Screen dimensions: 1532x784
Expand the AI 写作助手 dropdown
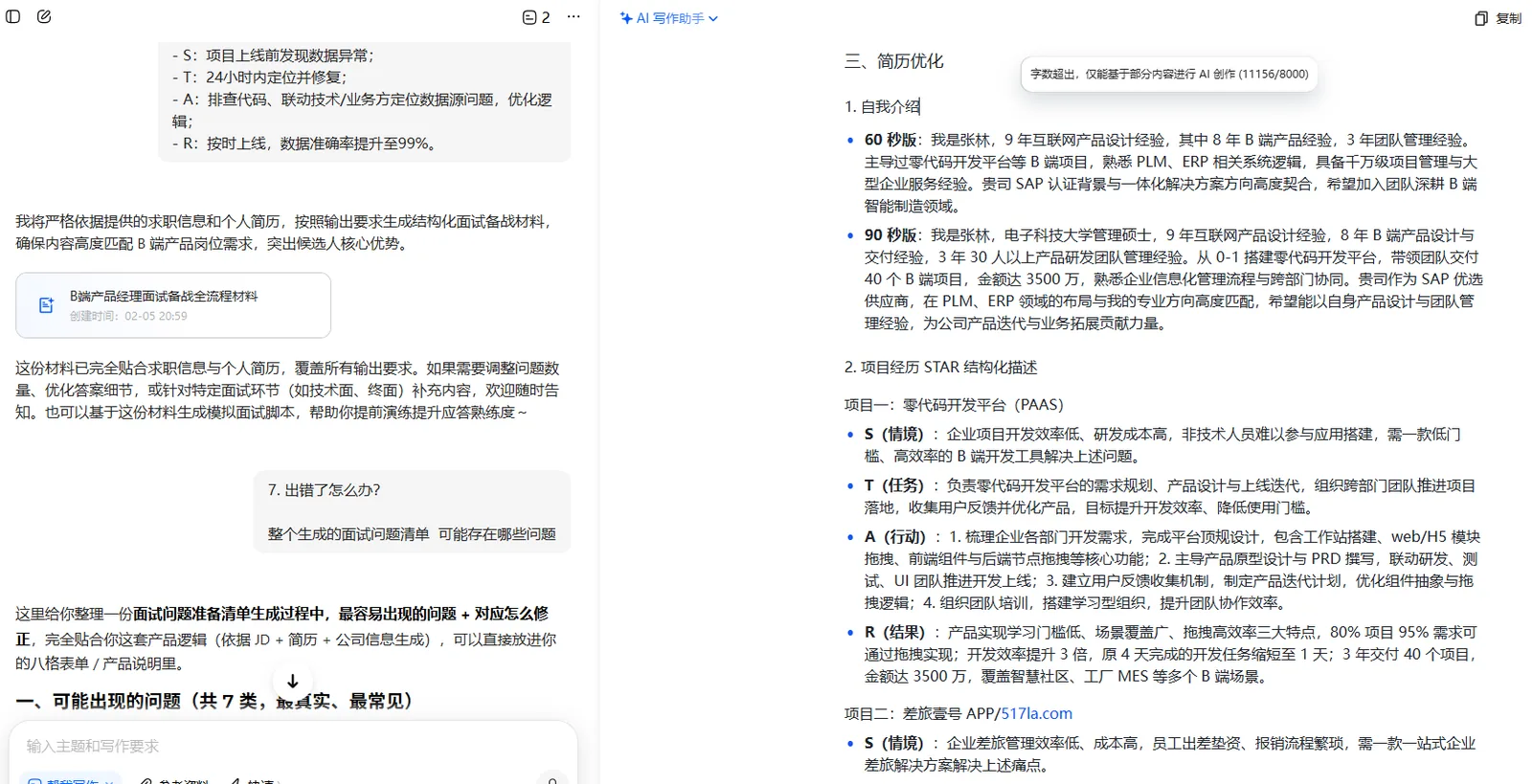click(x=668, y=18)
